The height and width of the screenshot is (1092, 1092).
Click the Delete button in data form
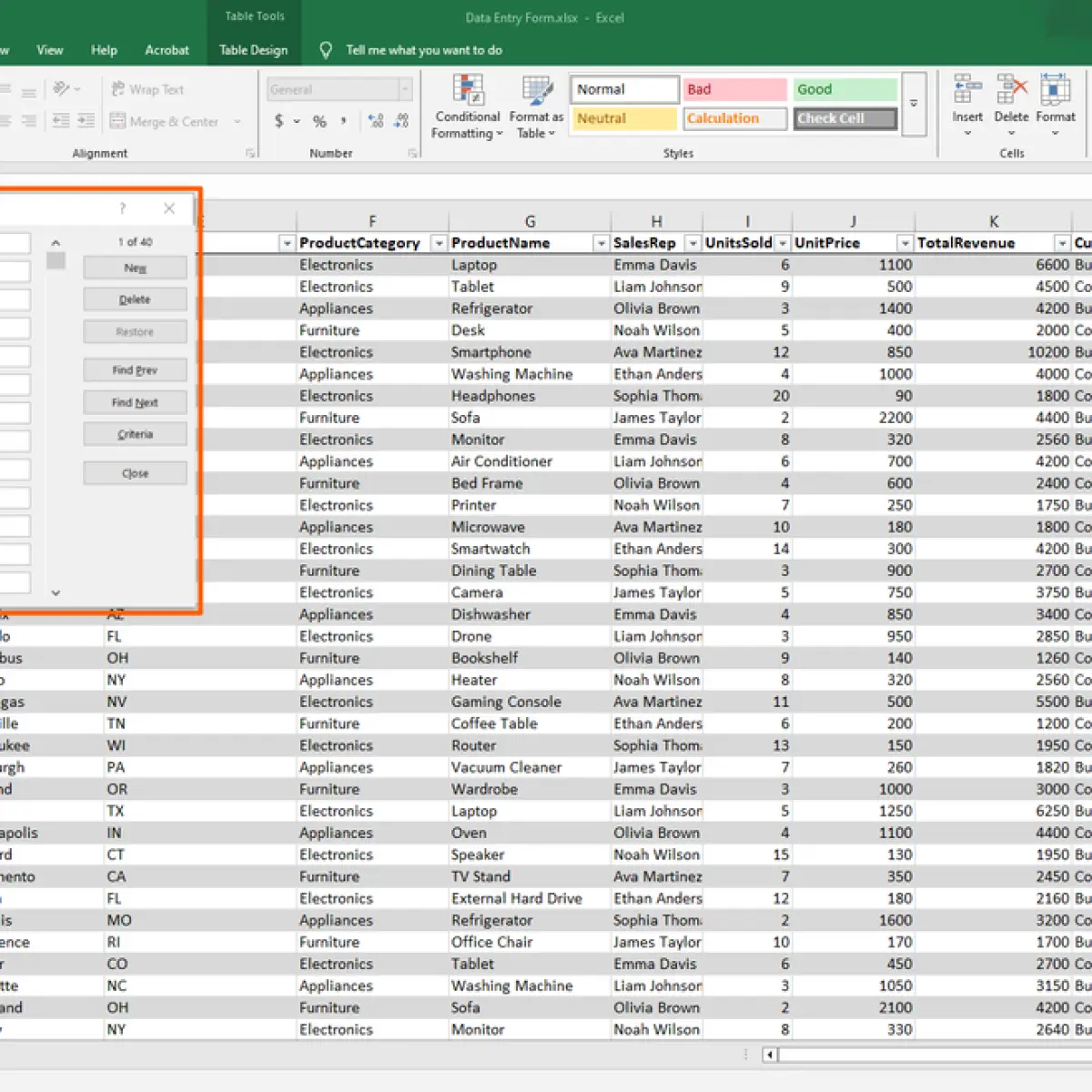pos(135,299)
